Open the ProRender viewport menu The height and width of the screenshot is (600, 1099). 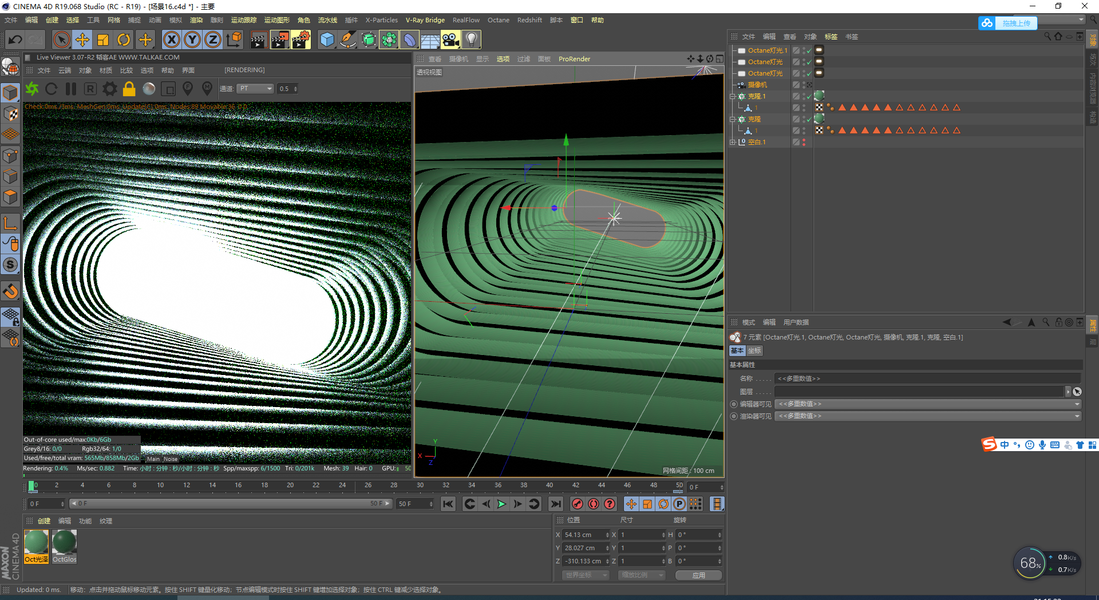[574, 59]
